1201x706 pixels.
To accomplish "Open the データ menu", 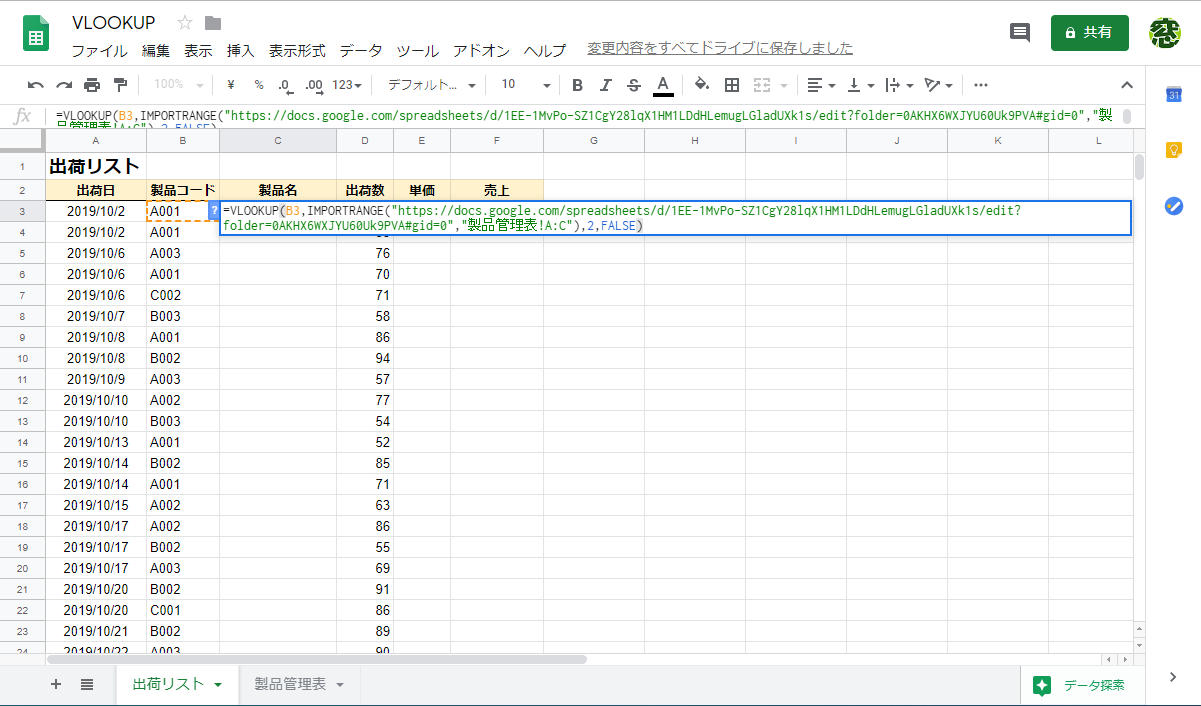I will click(361, 50).
